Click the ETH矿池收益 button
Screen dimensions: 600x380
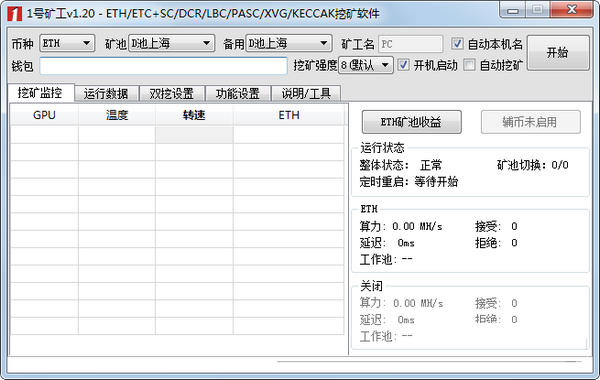(x=411, y=122)
